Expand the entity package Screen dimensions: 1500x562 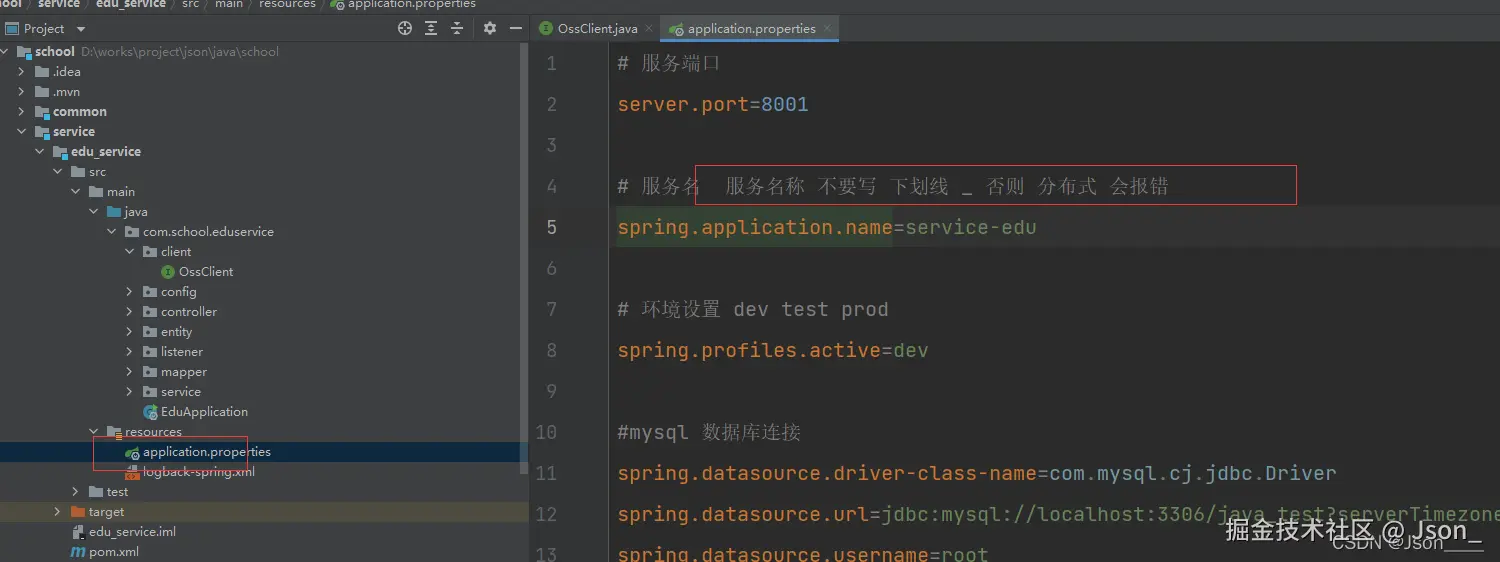[x=130, y=332]
